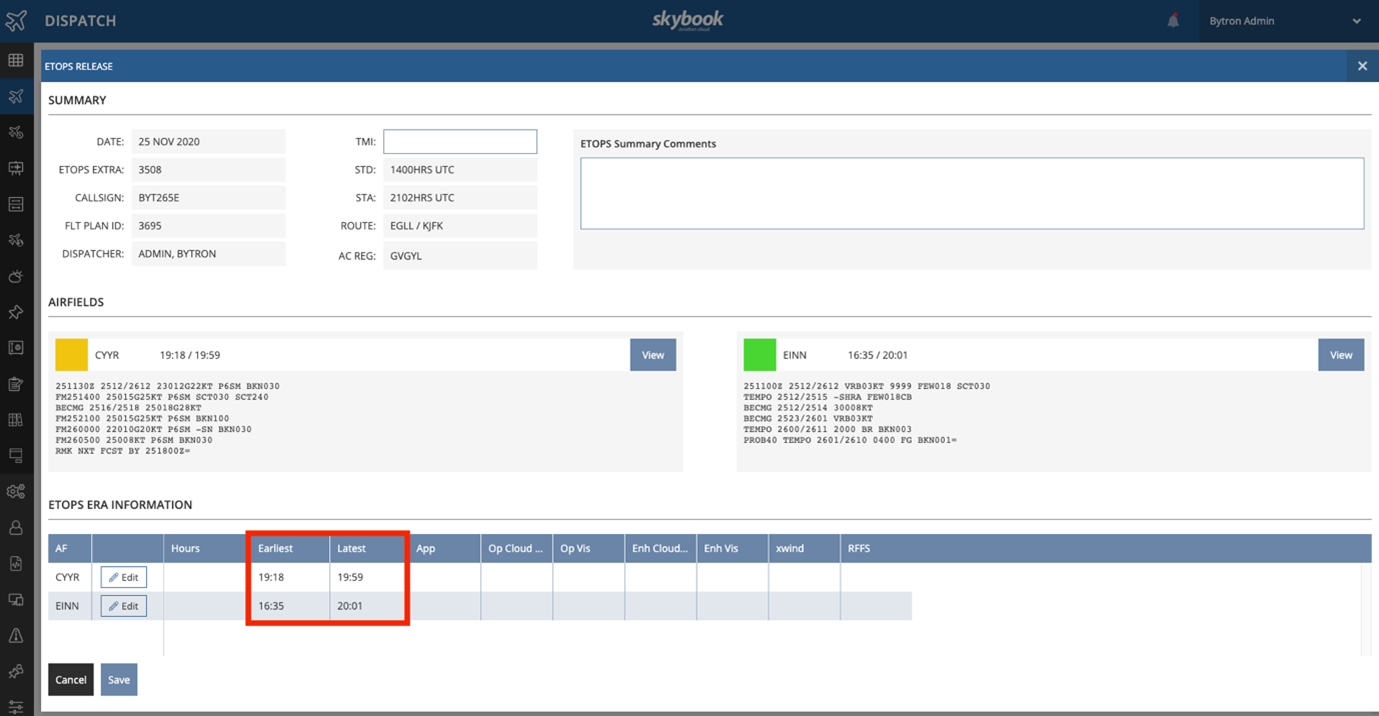Open the clipboard edit sidebar icon
Viewport: 1379px width, 716px height.
click(16, 384)
